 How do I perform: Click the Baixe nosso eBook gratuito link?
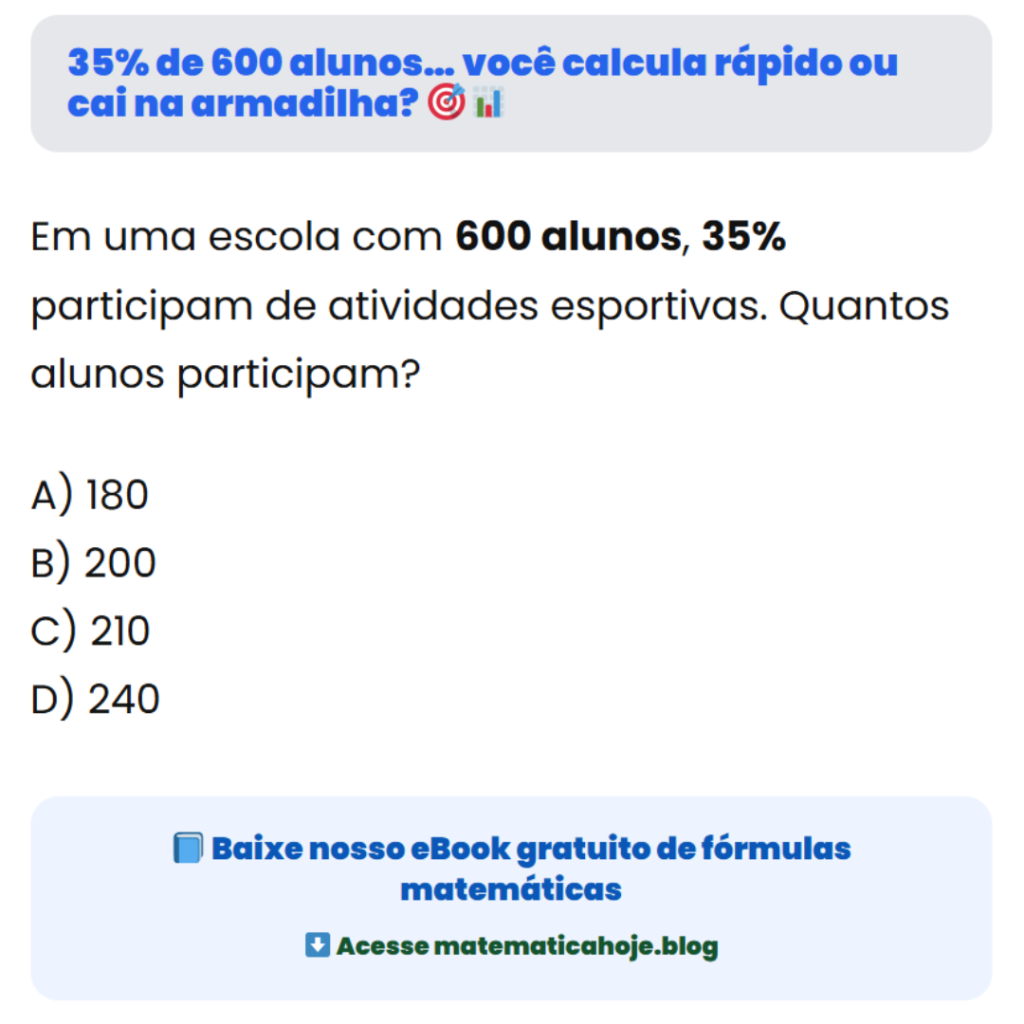[x=530, y=850]
